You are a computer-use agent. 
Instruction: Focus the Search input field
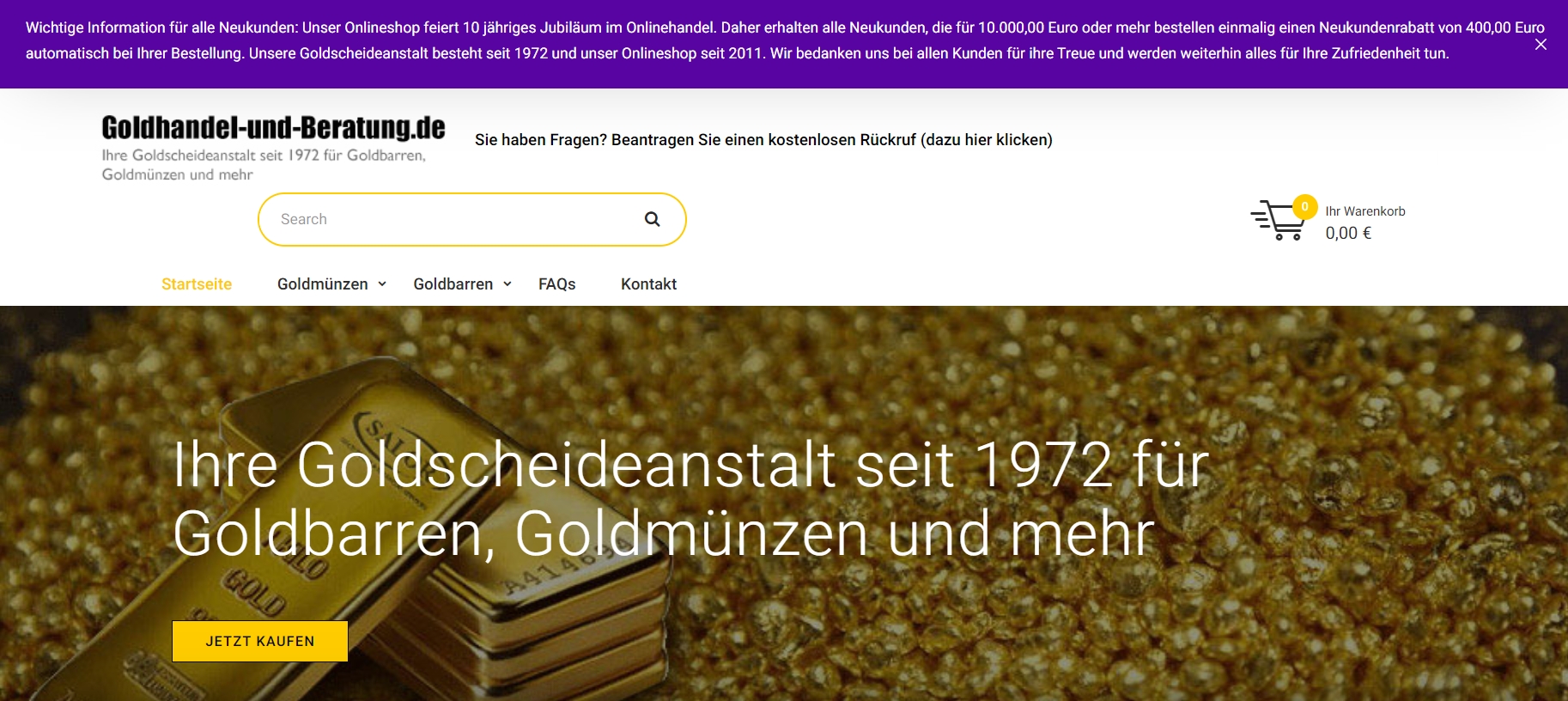point(455,219)
